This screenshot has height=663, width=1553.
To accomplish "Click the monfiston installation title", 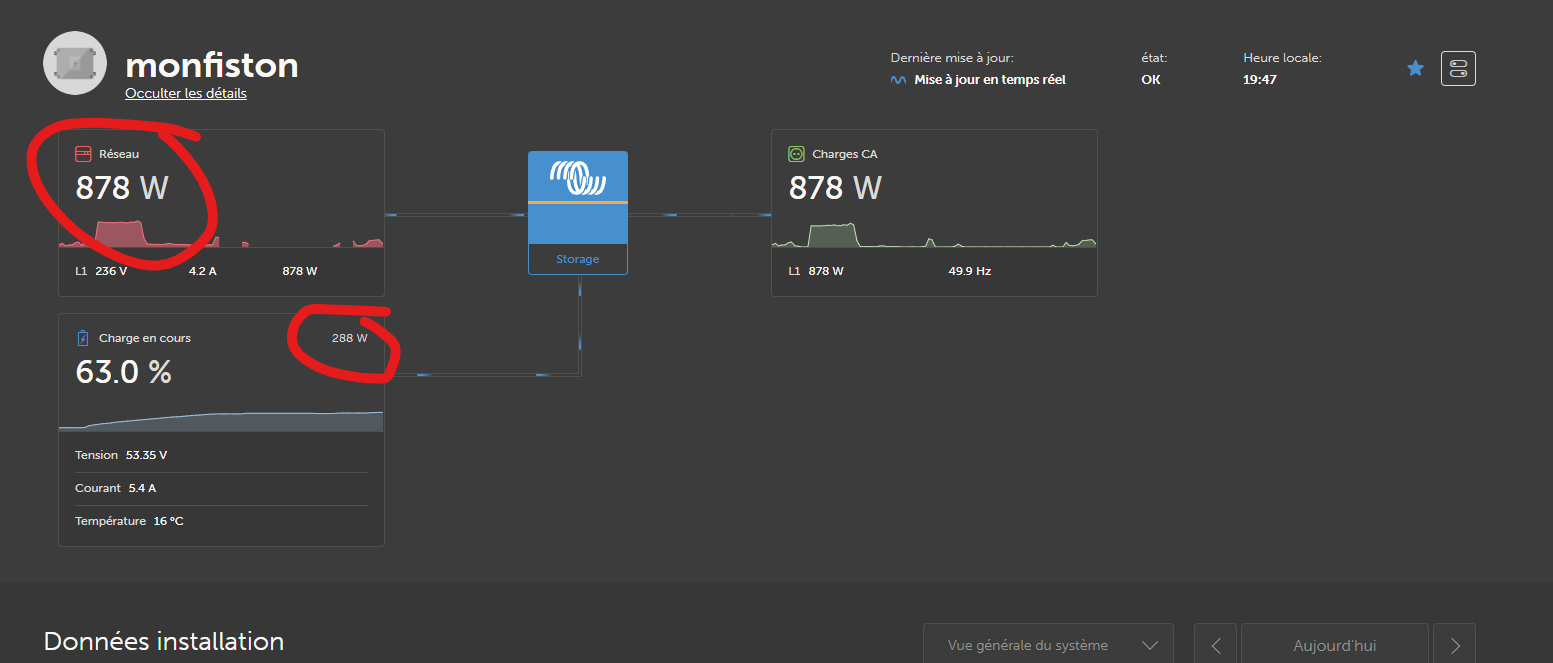I will click(x=212, y=65).
